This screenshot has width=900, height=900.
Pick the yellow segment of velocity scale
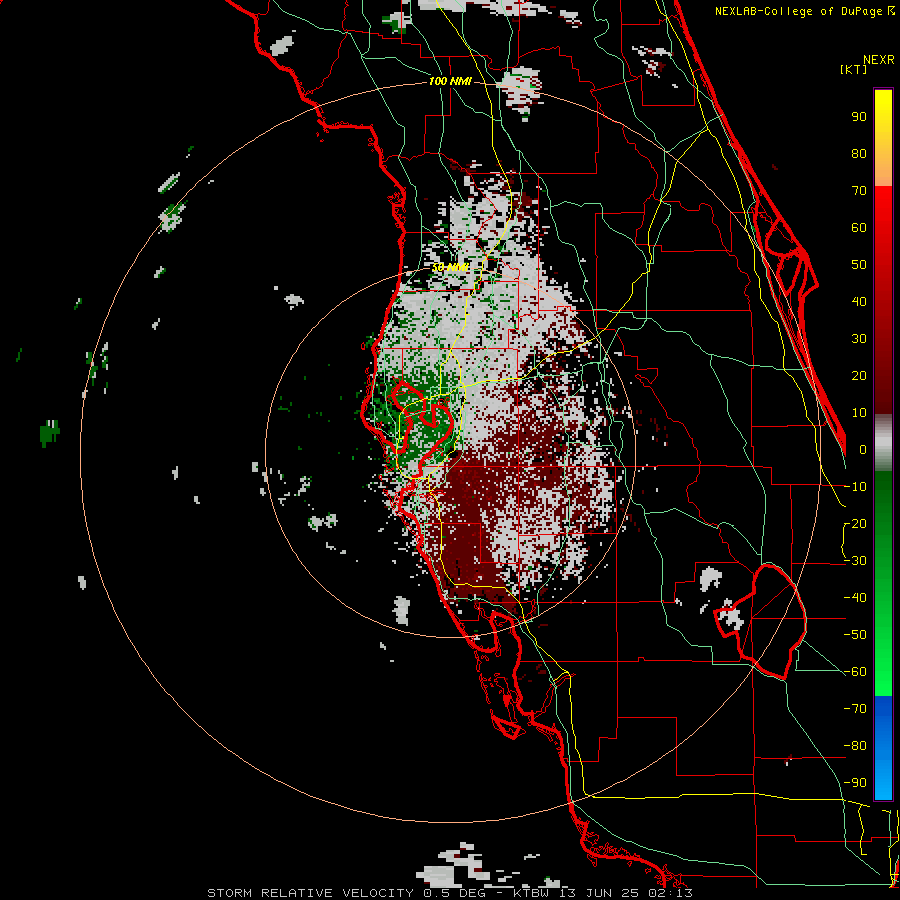[x=883, y=138]
